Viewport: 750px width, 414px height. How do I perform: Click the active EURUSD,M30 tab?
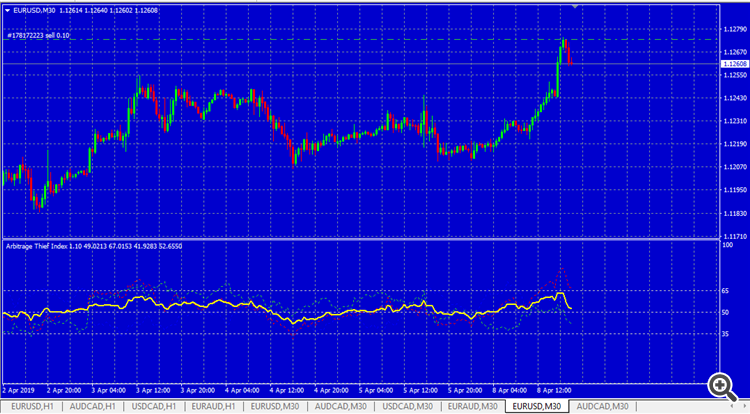(537, 406)
